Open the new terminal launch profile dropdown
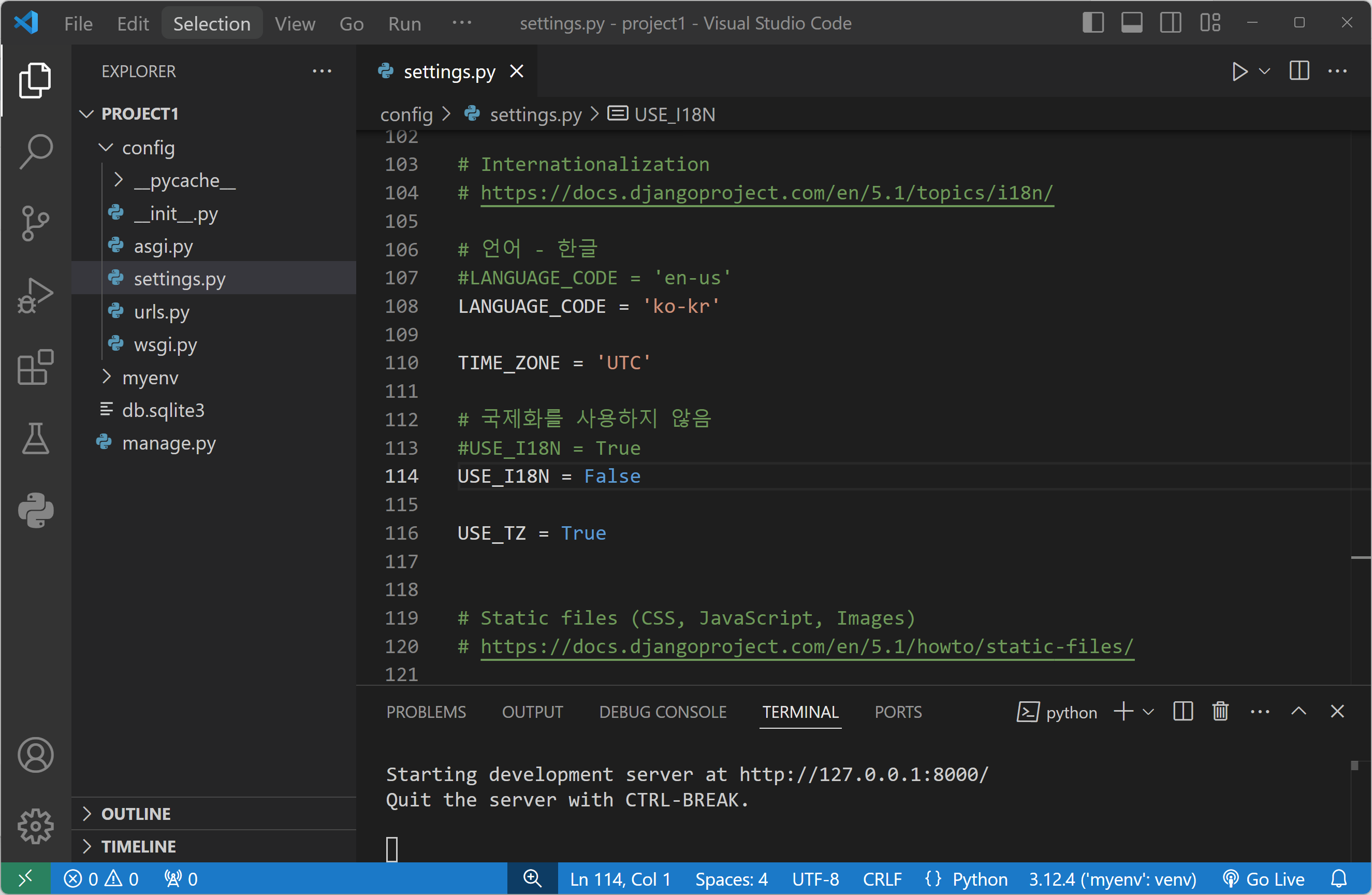1372x895 pixels. click(x=1148, y=712)
